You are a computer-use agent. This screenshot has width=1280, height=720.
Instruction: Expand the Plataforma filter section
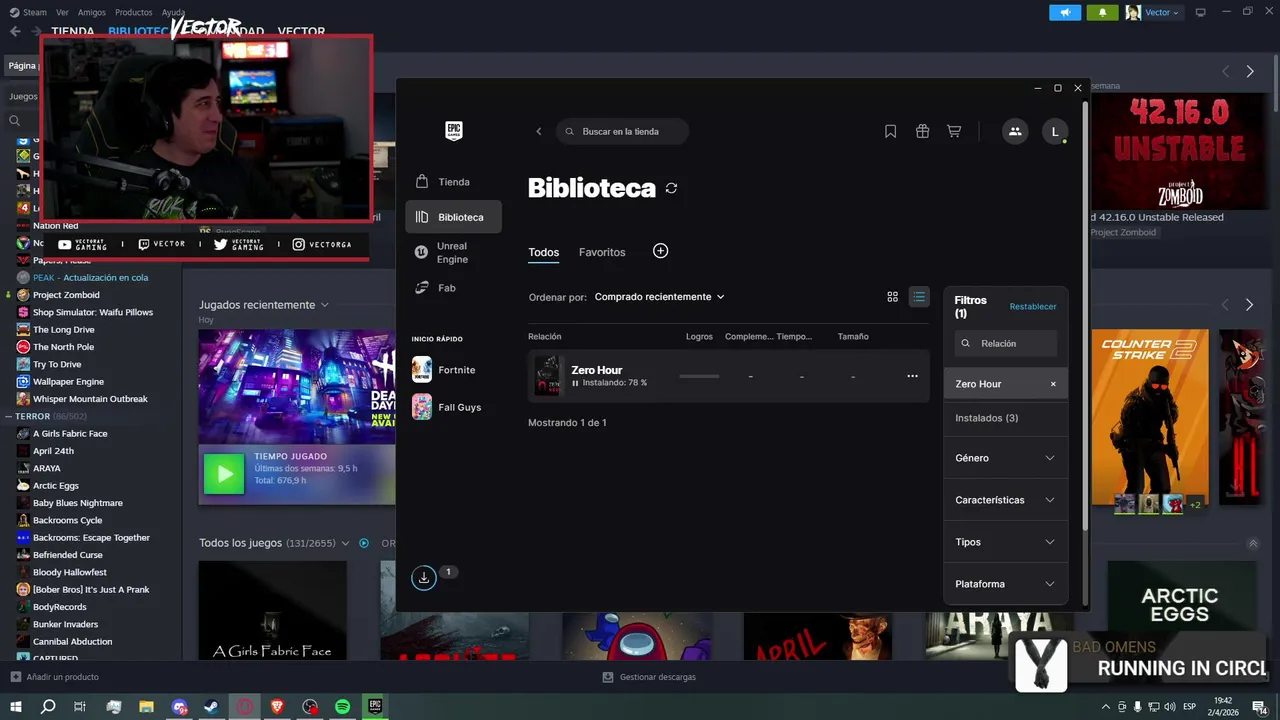pyautogui.click(x=1005, y=584)
